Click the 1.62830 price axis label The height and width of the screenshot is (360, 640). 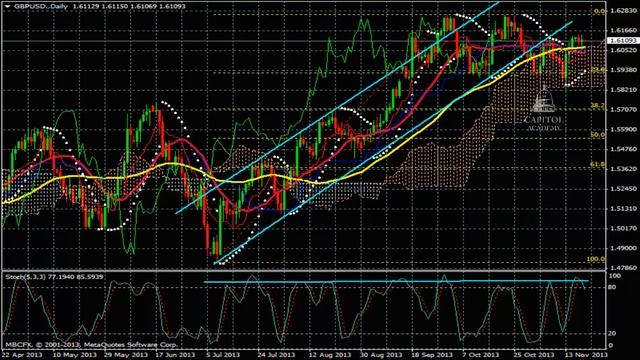(623, 11)
